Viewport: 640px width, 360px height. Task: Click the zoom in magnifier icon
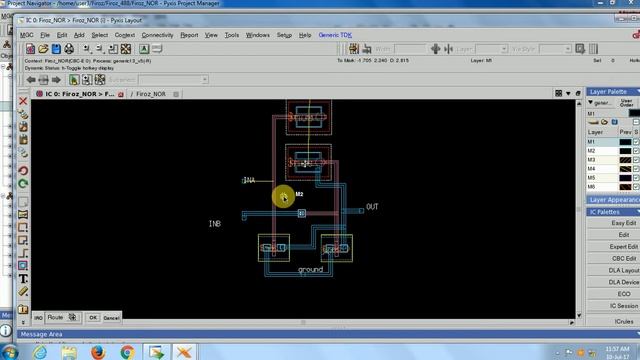click(87, 49)
